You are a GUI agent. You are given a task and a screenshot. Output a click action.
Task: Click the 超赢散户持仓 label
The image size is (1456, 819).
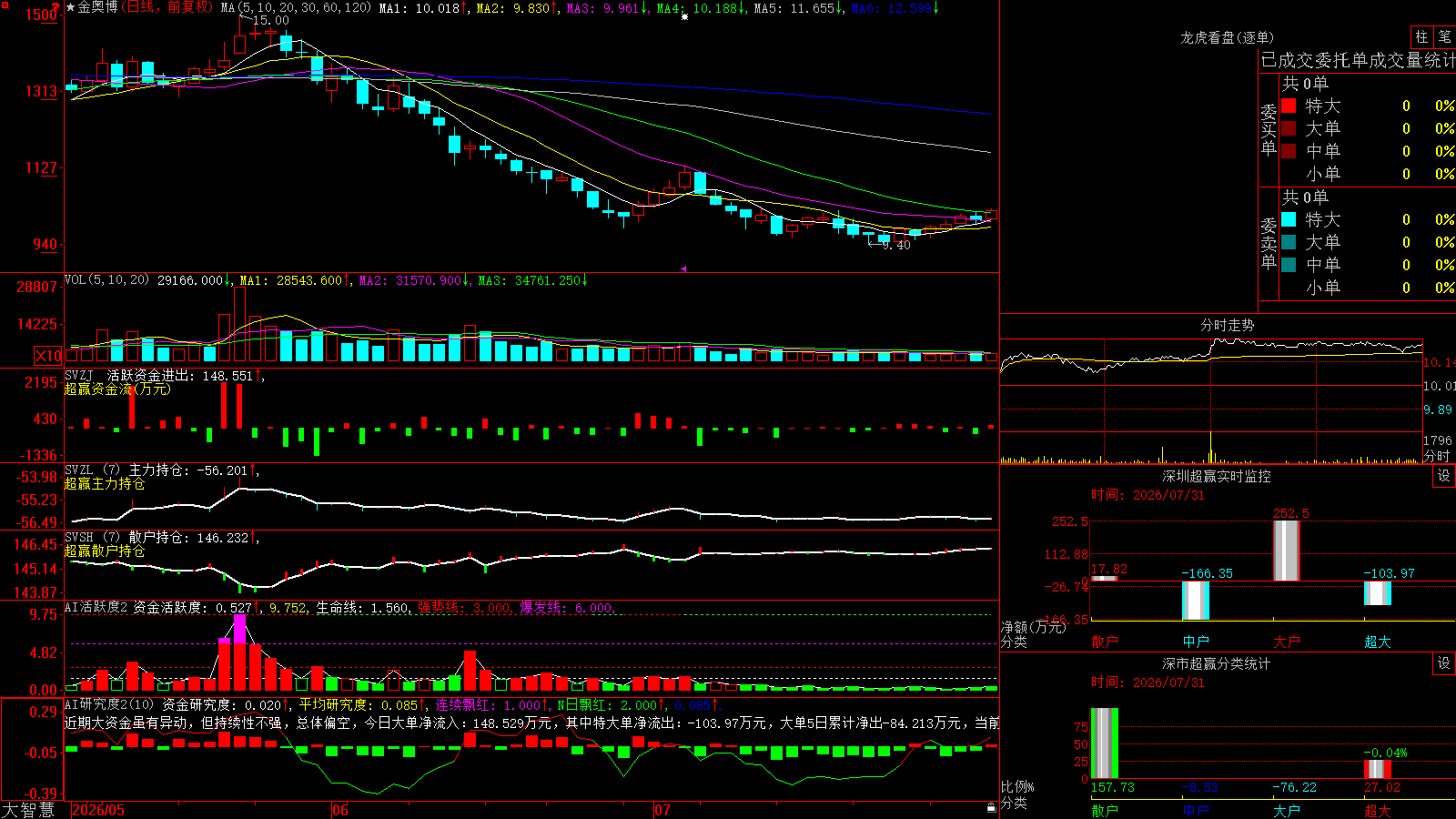tap(105, 551)
